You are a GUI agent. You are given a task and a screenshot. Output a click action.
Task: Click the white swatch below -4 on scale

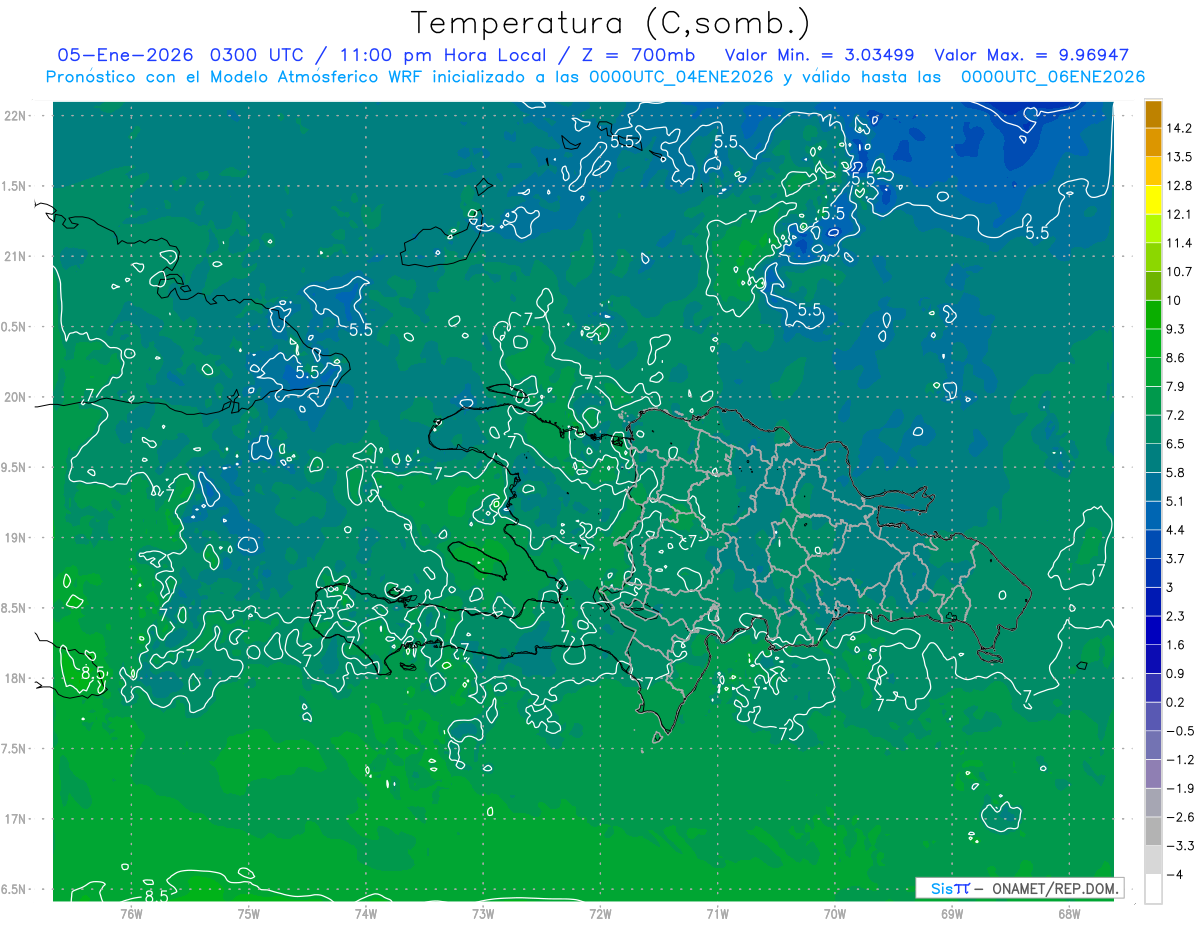(1153, 889)
